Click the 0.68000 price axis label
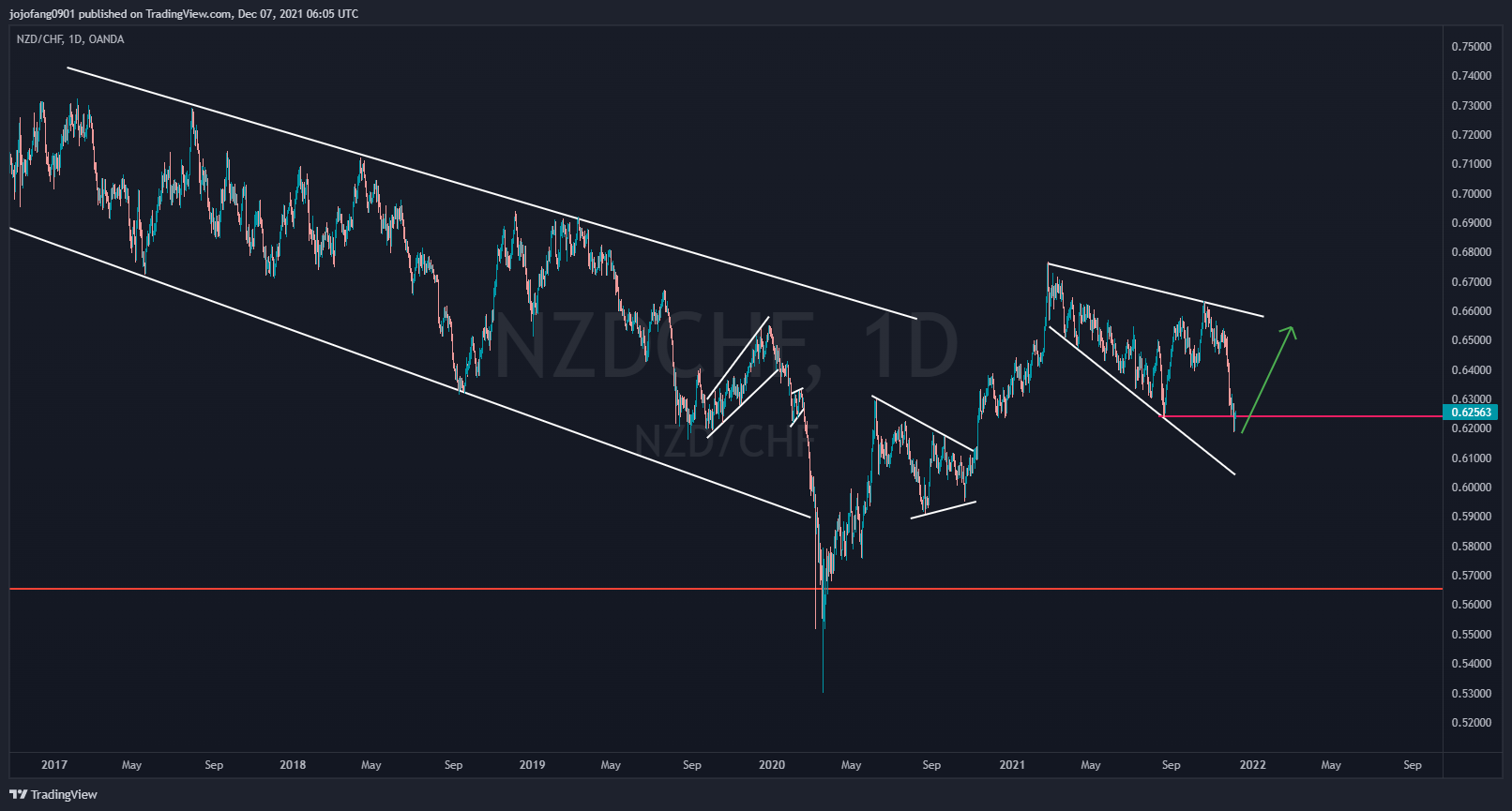Screen dimensions: 1512x811 [1471, 252]
